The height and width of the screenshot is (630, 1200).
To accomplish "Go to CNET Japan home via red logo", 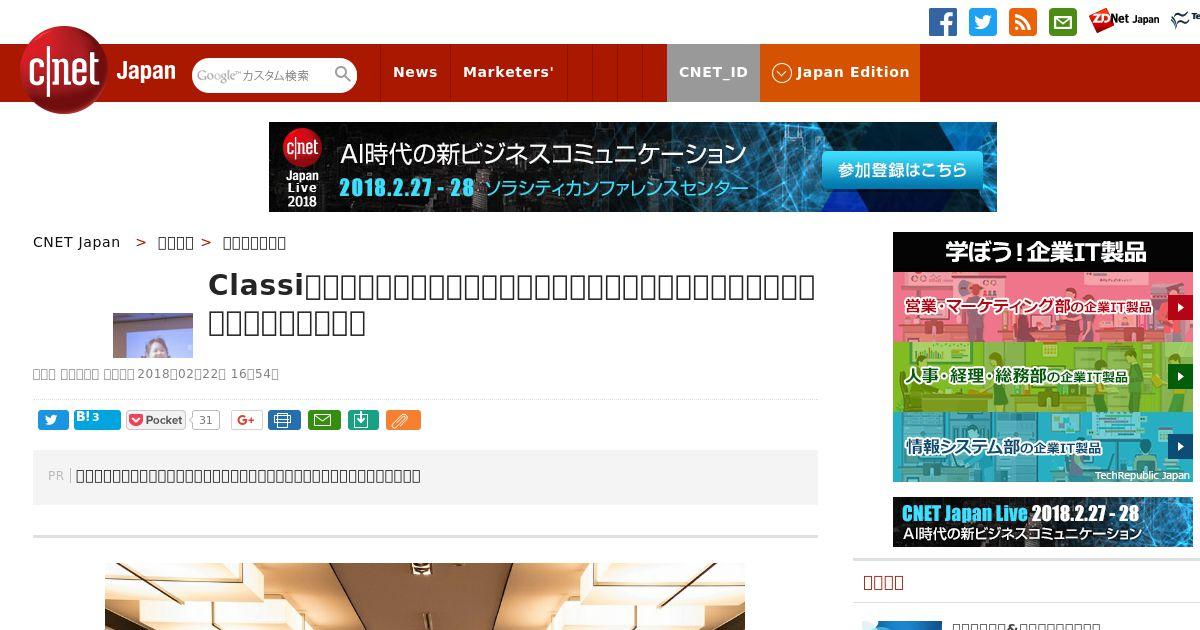I will (x=64, y=70).
